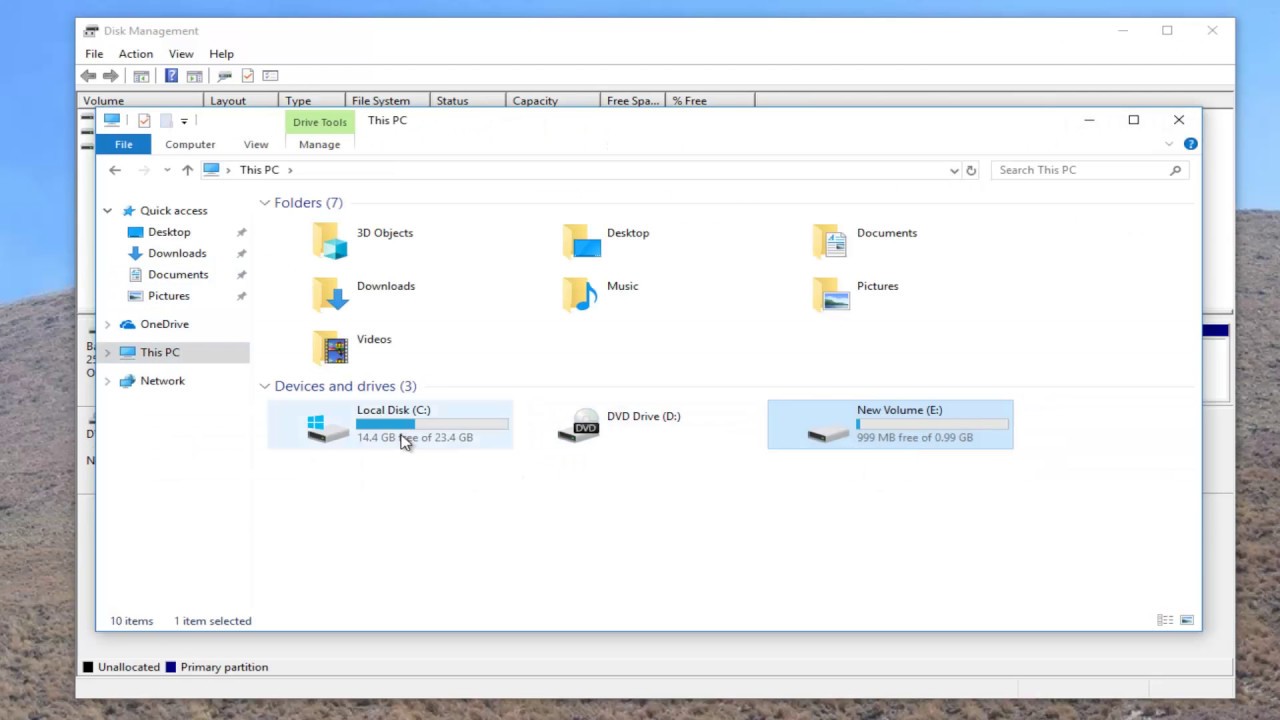Open recent locations dropdown in Explorer

[167, 170]
